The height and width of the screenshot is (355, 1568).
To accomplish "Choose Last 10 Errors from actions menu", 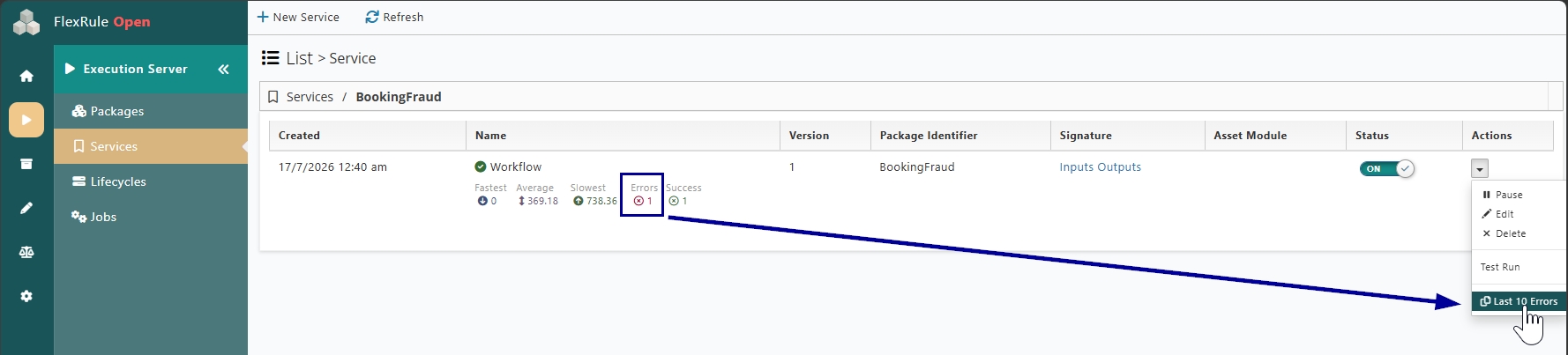I will pos(1519,301).
